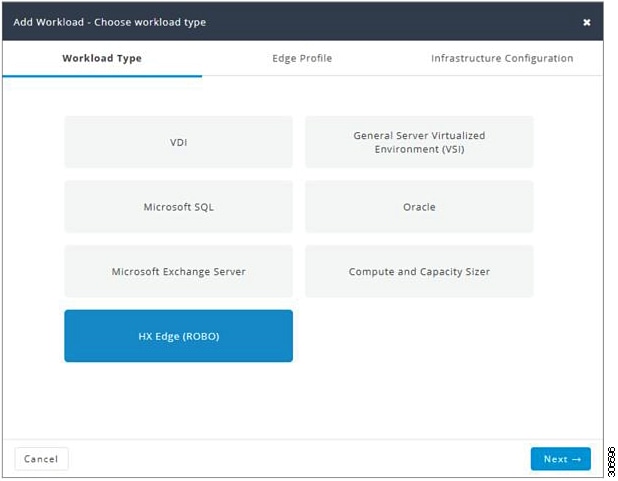Viewport: 618px width, 481px height.
Task: Pick the Oracle workload type
Action: [x=419, y=207]
